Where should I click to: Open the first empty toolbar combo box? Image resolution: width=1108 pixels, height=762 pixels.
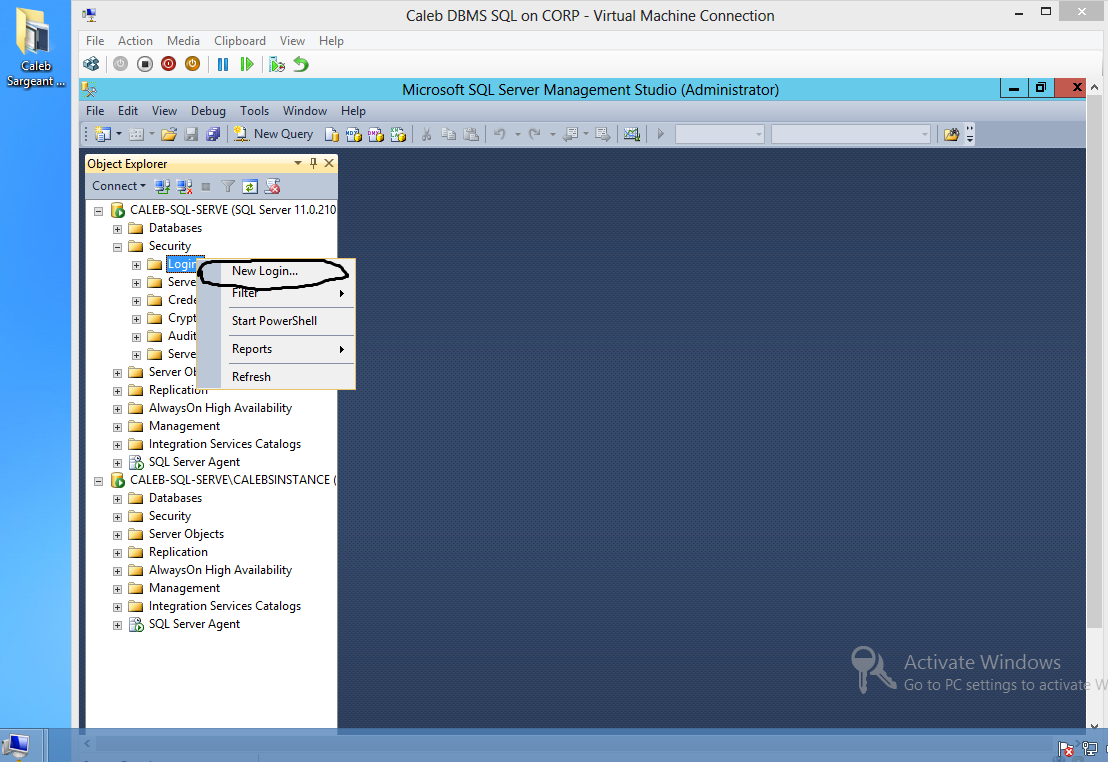720,134
